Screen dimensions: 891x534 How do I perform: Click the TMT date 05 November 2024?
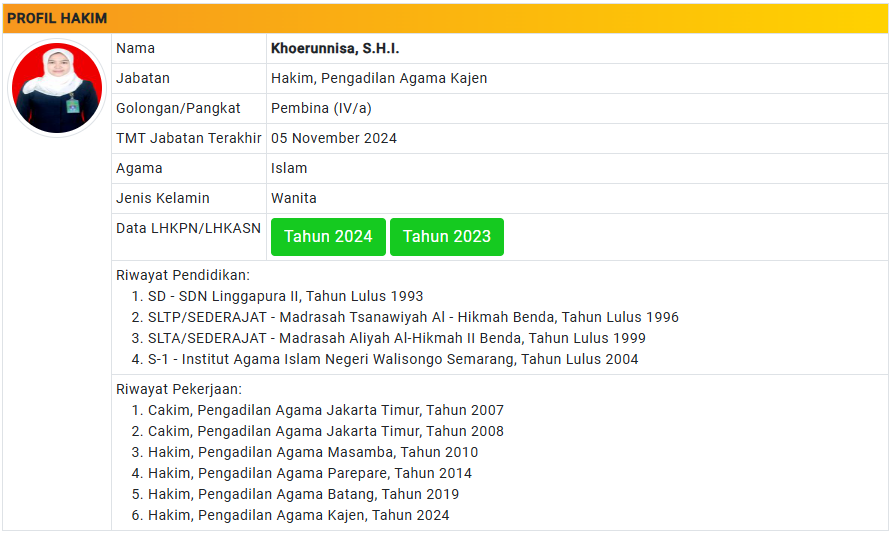(x=334, y=138)
